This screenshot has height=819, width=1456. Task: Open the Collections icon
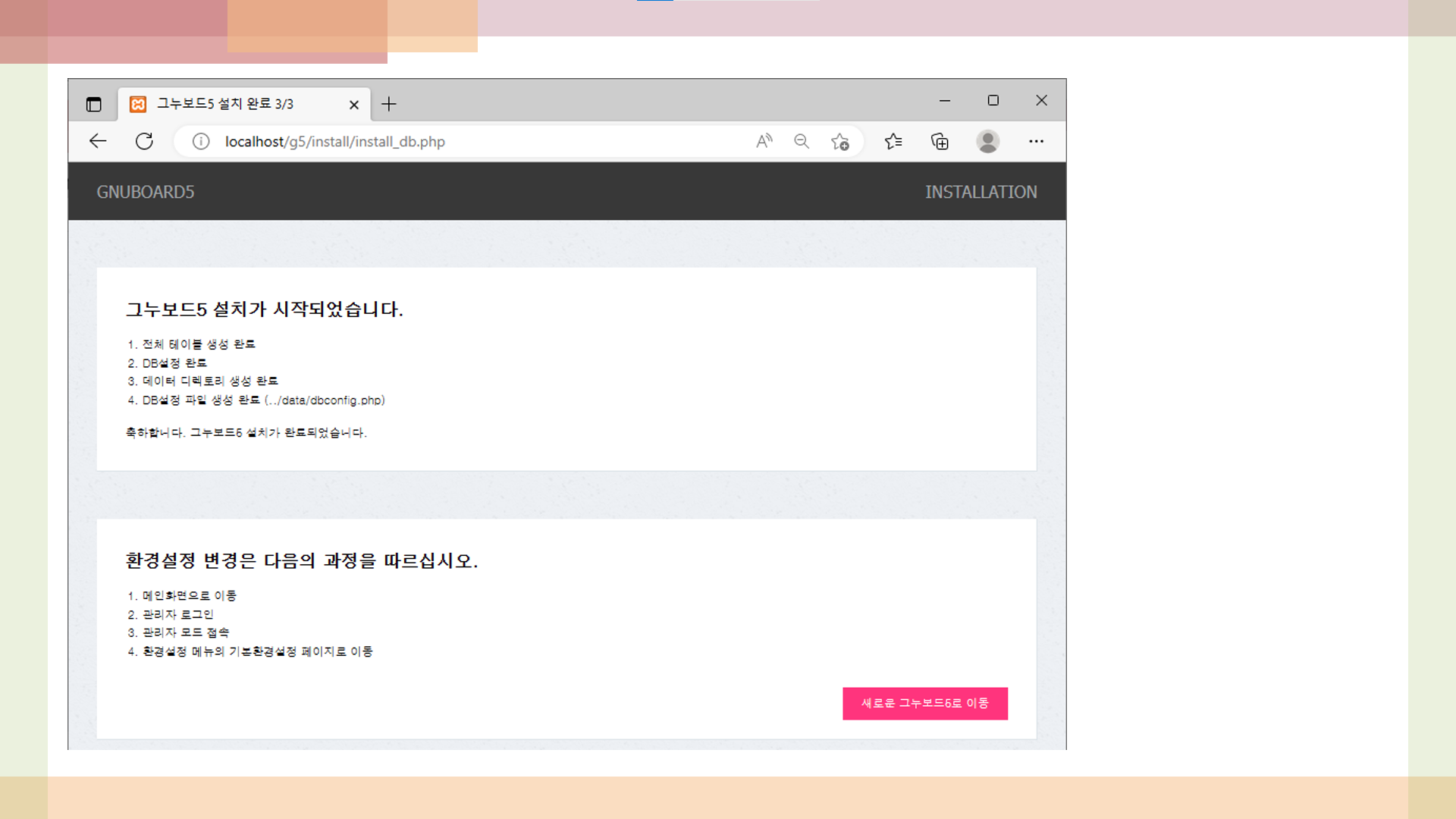(940, 142)
